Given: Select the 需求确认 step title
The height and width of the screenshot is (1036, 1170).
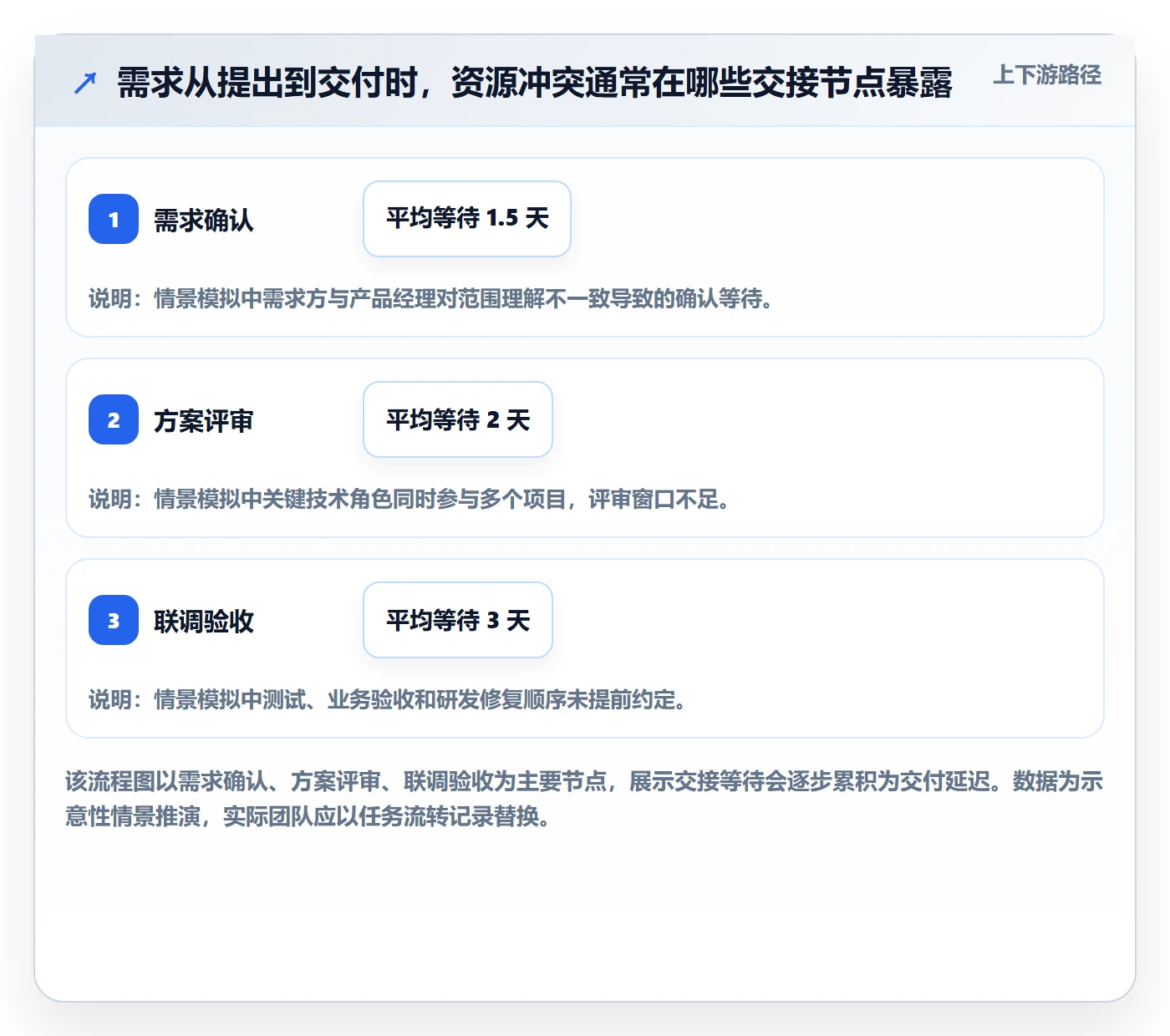Looking at the screenshot, I should pos(204,221).
